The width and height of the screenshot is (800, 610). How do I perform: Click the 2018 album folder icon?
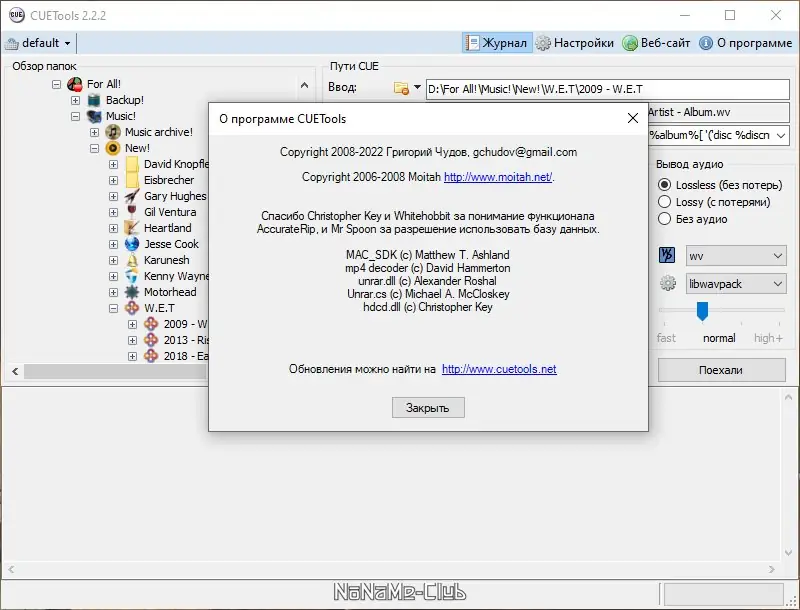click(x=151, y=356)
